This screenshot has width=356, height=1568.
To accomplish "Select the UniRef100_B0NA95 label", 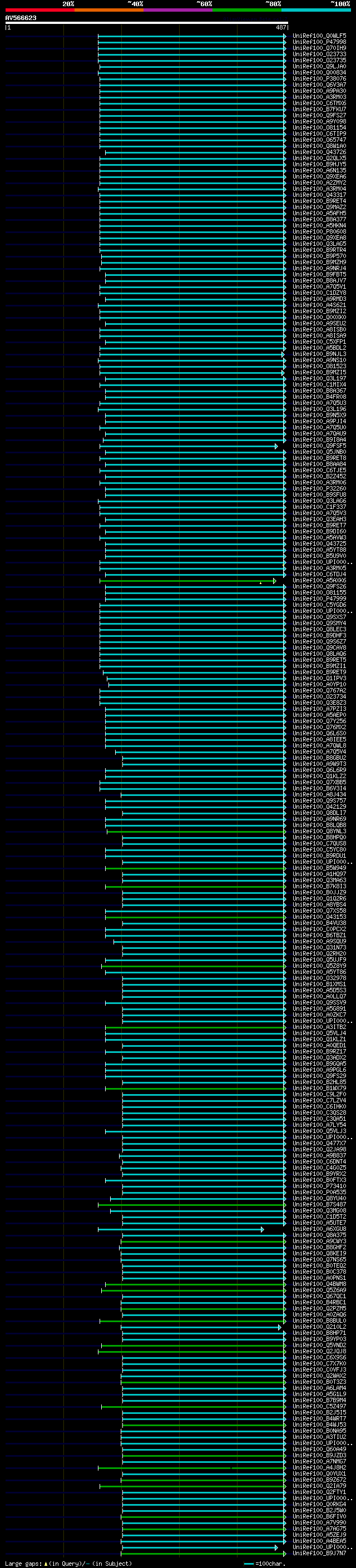I will pos(319,1431).
